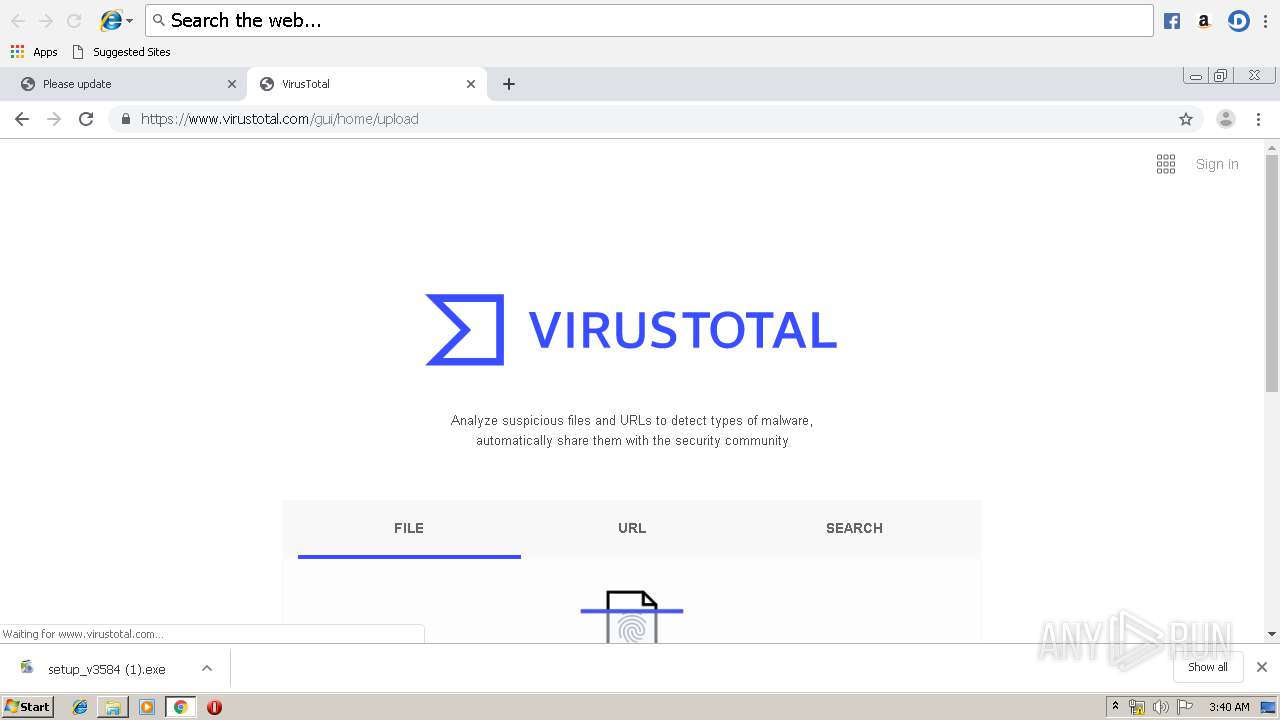
Task: Click the top Search the web box
Action: pyautogui.click(x=649, y=21)
